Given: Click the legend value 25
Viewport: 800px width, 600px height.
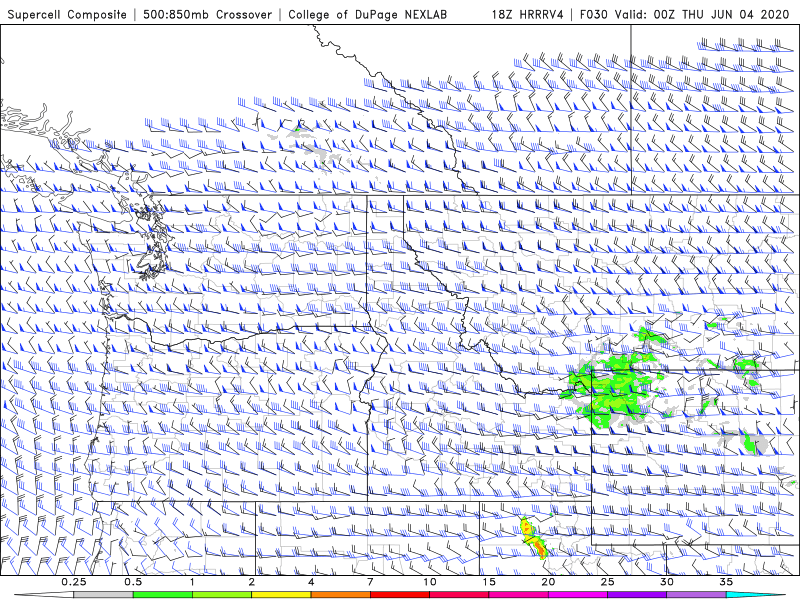Looking at the screenshot, I should 607,582.
